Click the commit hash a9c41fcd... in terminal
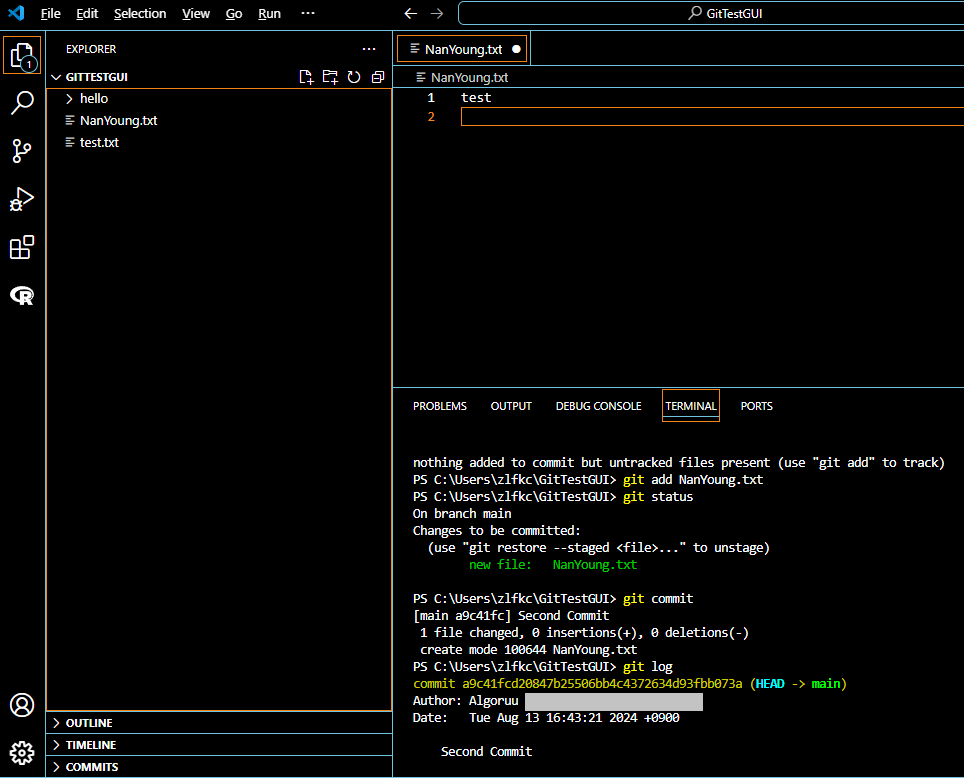 (x=602, y=684)
